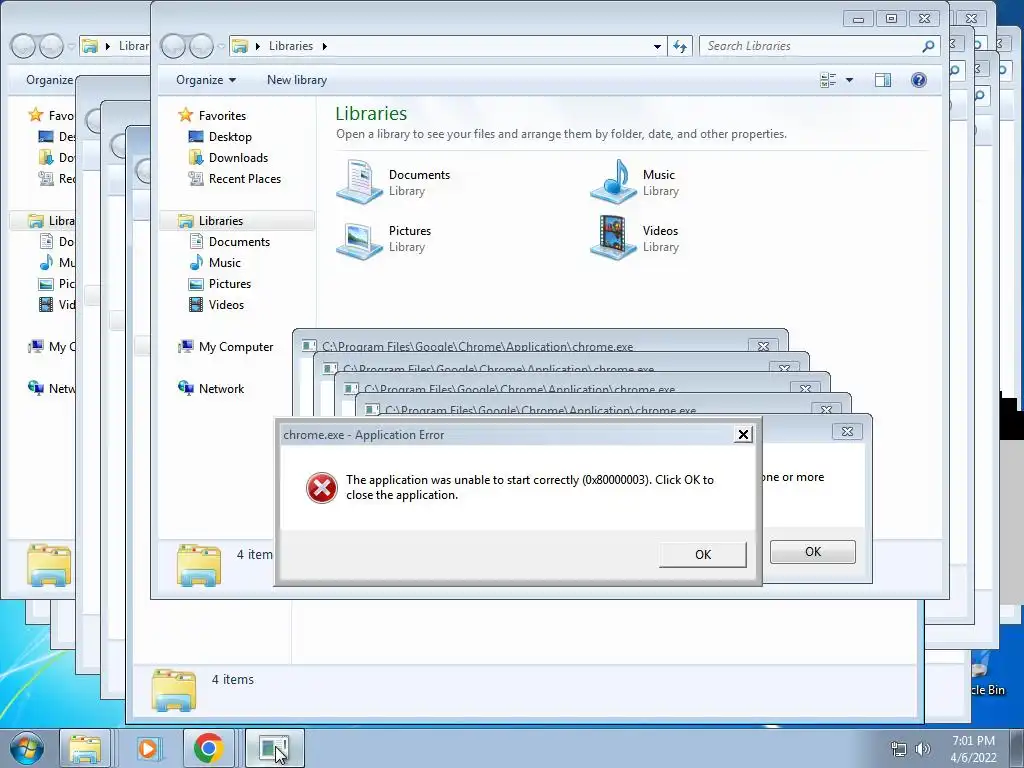The width and height of the screenshot is (1024, 768).
Task: Click the search magnifier icon in front window
Action: click(928, 46)
